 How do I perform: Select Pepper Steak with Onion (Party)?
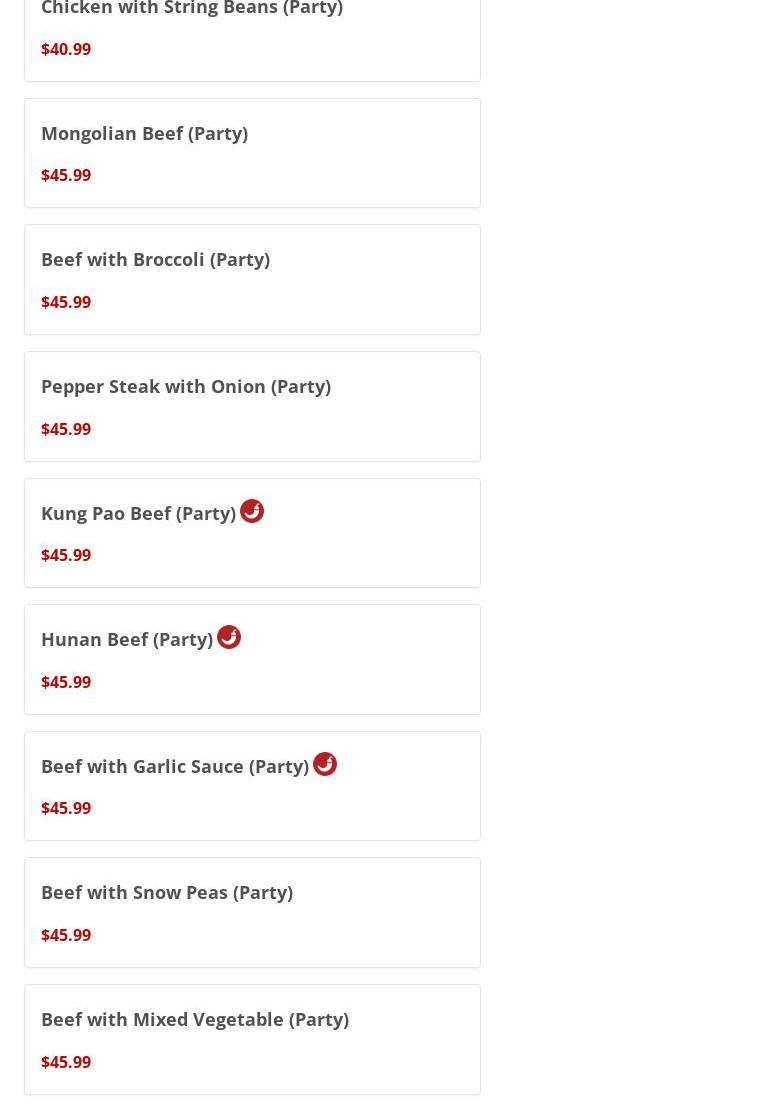click(x=185, y=386)
